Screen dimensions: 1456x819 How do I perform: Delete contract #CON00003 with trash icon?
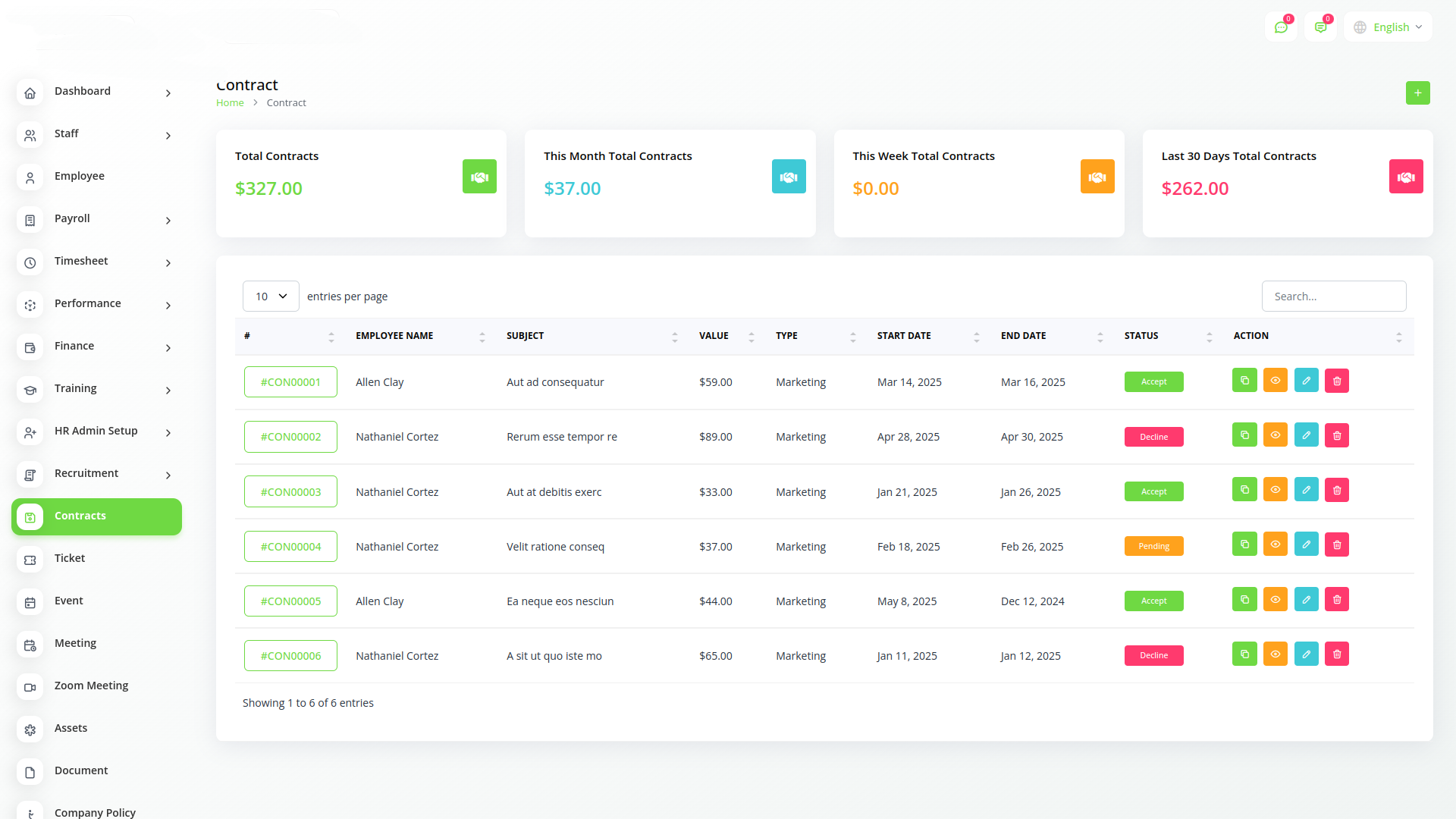click(x=1337, y=491)
